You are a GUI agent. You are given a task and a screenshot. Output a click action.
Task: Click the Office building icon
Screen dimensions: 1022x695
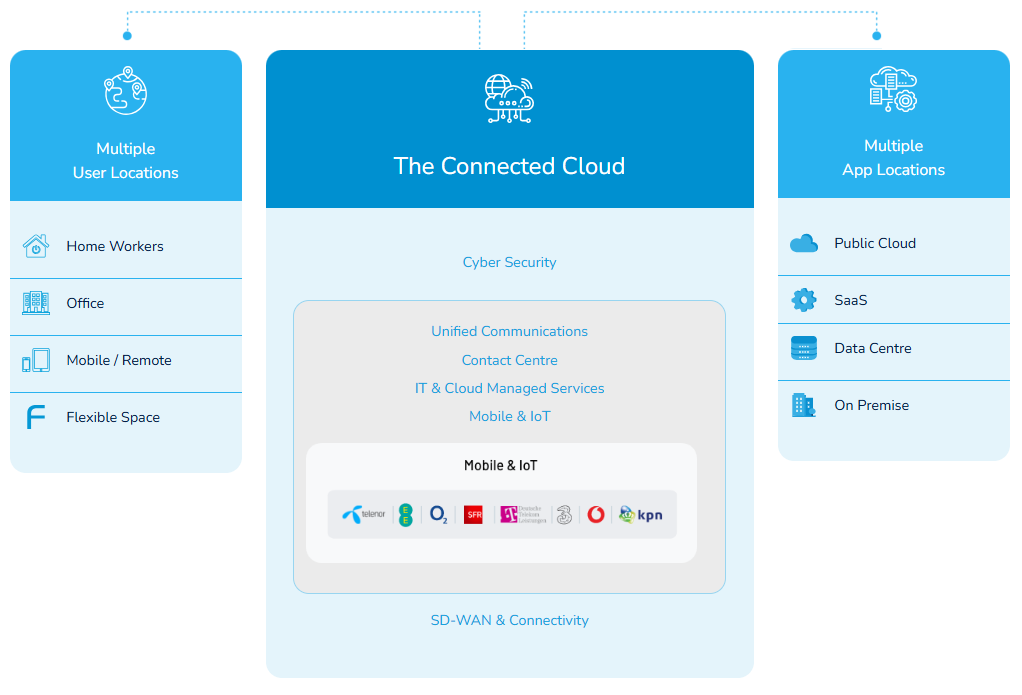point(36,303)
